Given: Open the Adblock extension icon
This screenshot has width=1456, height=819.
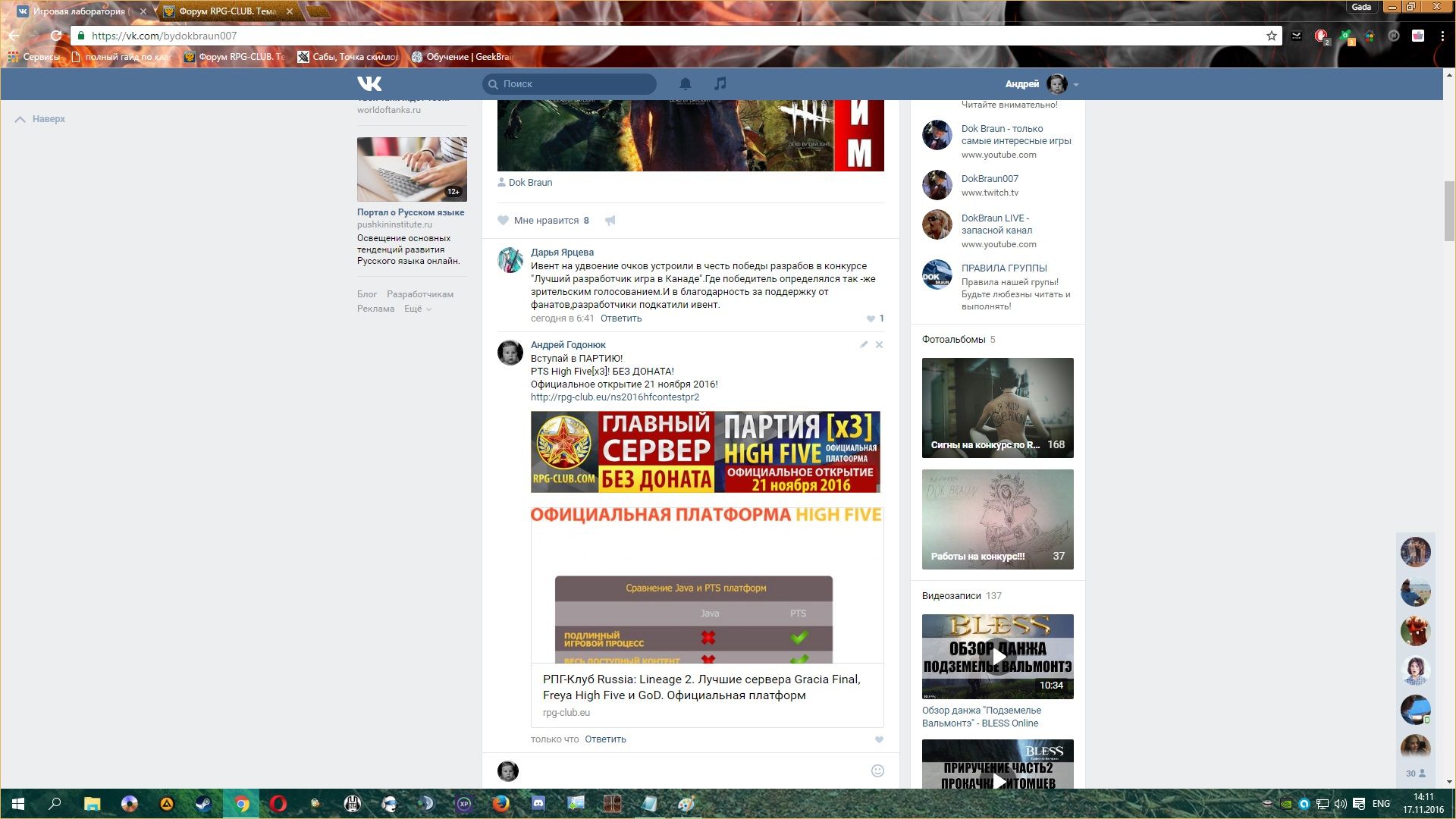Looking at the screenshot, I should tap(1320, 36).
